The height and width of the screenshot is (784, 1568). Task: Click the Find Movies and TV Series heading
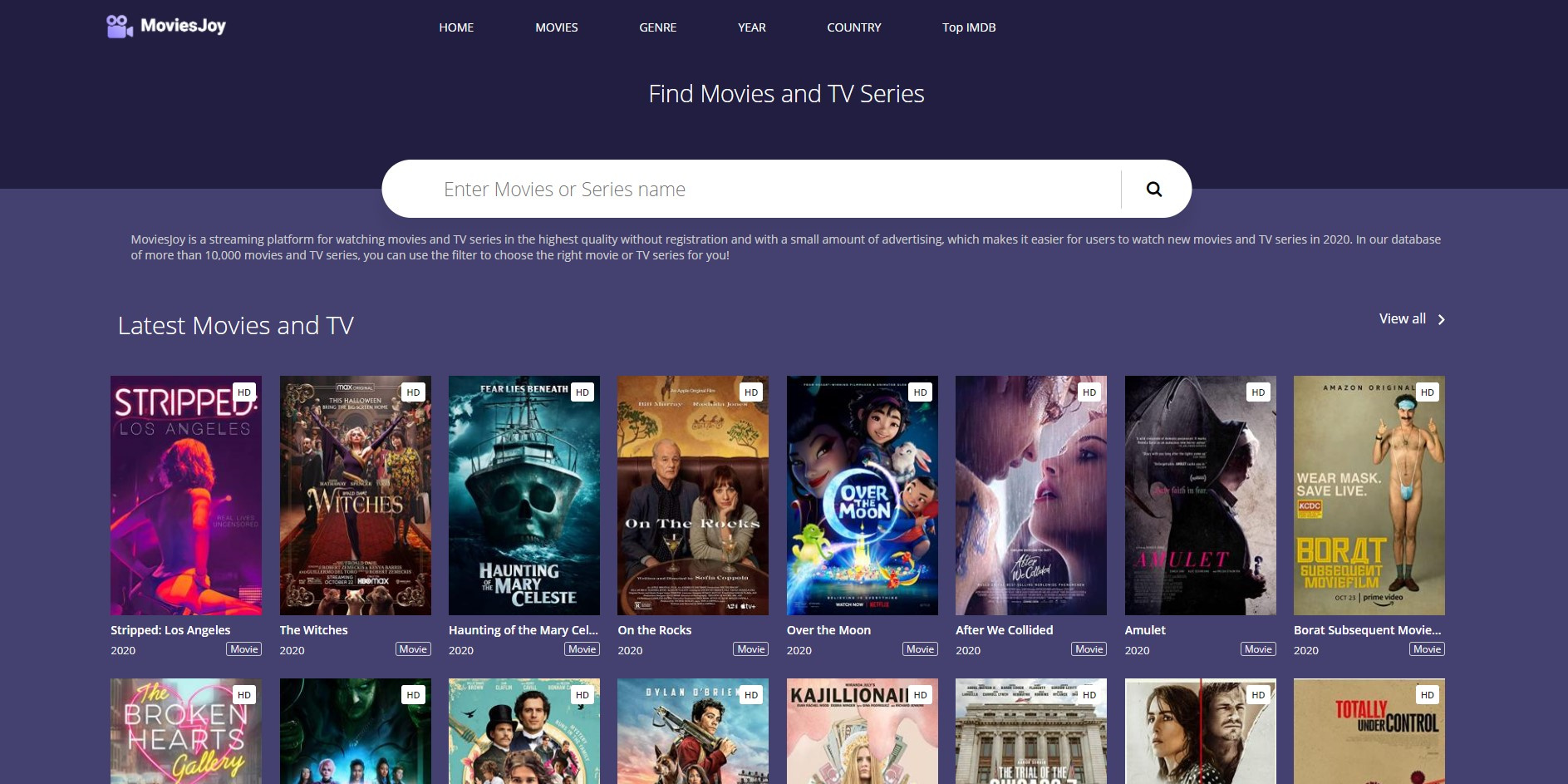[786, 94]
